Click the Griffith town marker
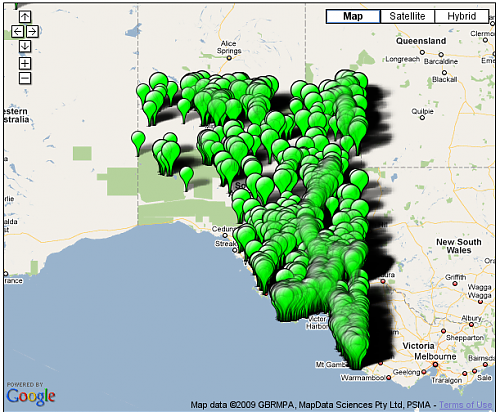Image resolution: width=500 pixels, height=412 pixels. 455,284
